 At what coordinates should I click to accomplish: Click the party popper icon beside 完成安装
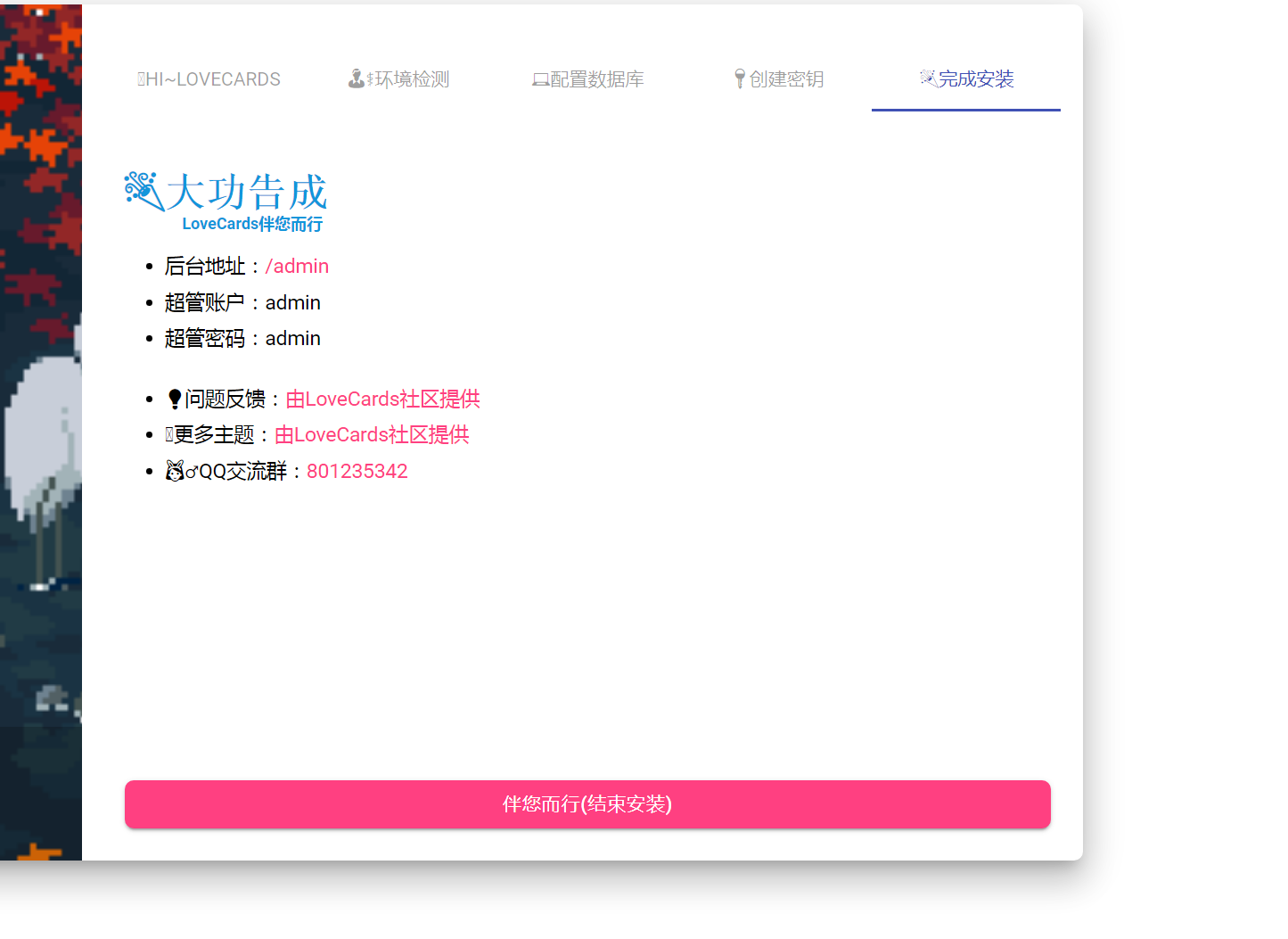click(x=928, y=78)
